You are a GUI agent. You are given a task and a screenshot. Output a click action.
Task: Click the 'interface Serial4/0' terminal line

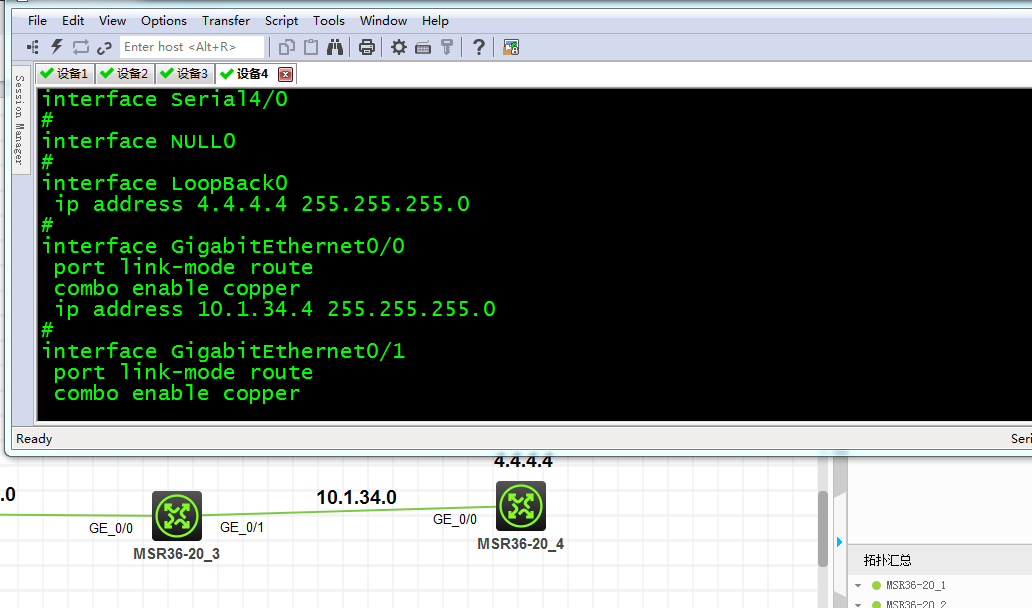click(x=165, y=99)
